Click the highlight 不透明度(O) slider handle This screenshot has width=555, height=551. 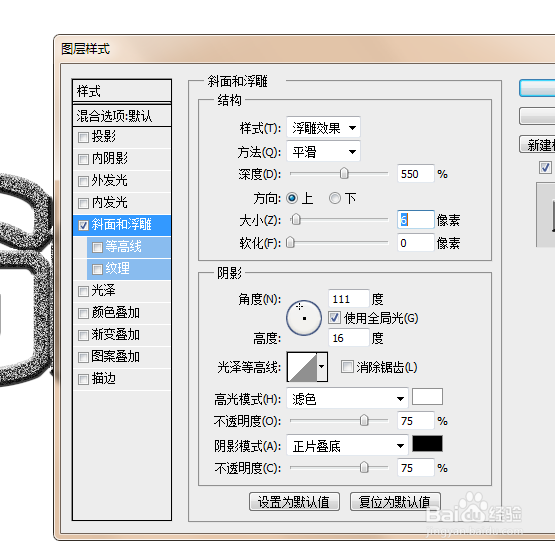point(364,420)
